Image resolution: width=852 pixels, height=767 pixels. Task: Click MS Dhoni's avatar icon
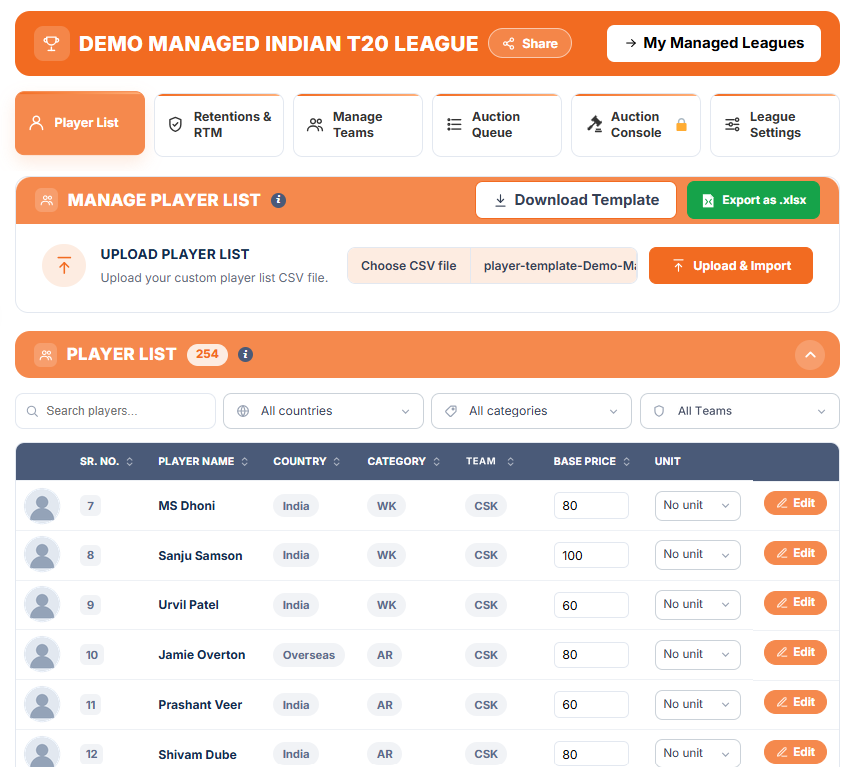[42, 506]
